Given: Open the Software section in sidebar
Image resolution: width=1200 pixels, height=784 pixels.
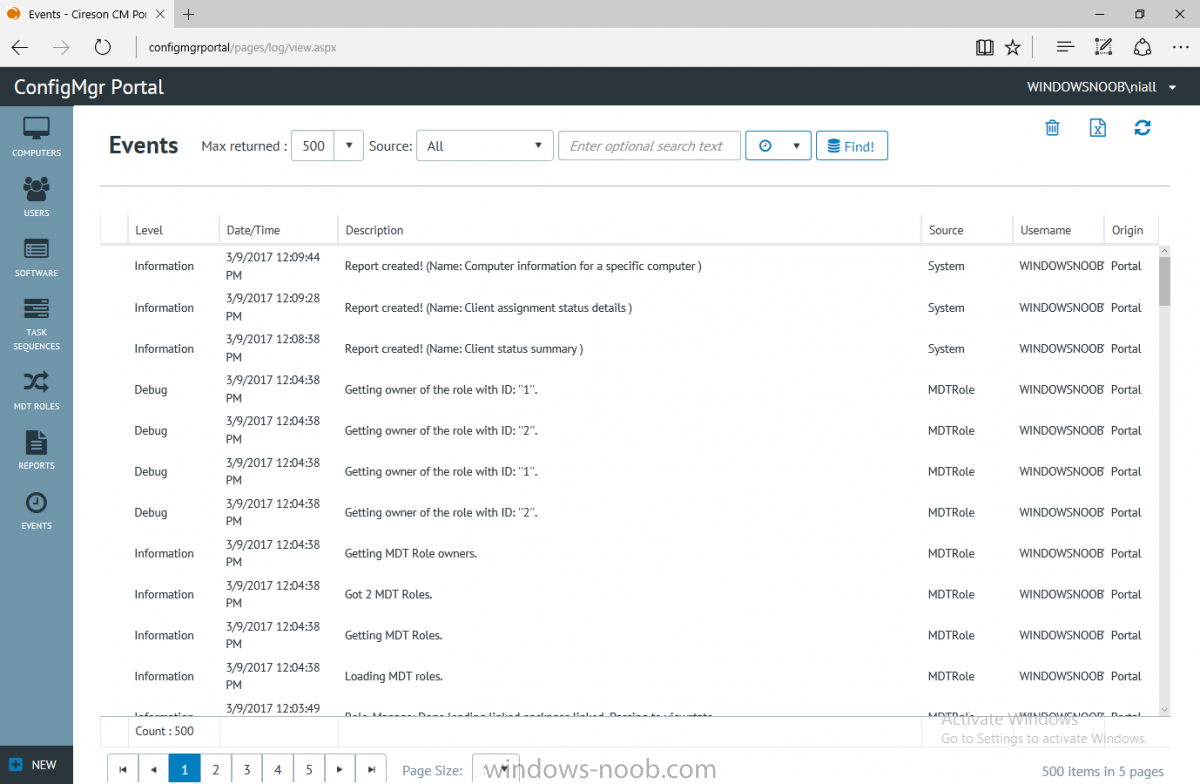Looking at the screenshot, I should 36,257.
